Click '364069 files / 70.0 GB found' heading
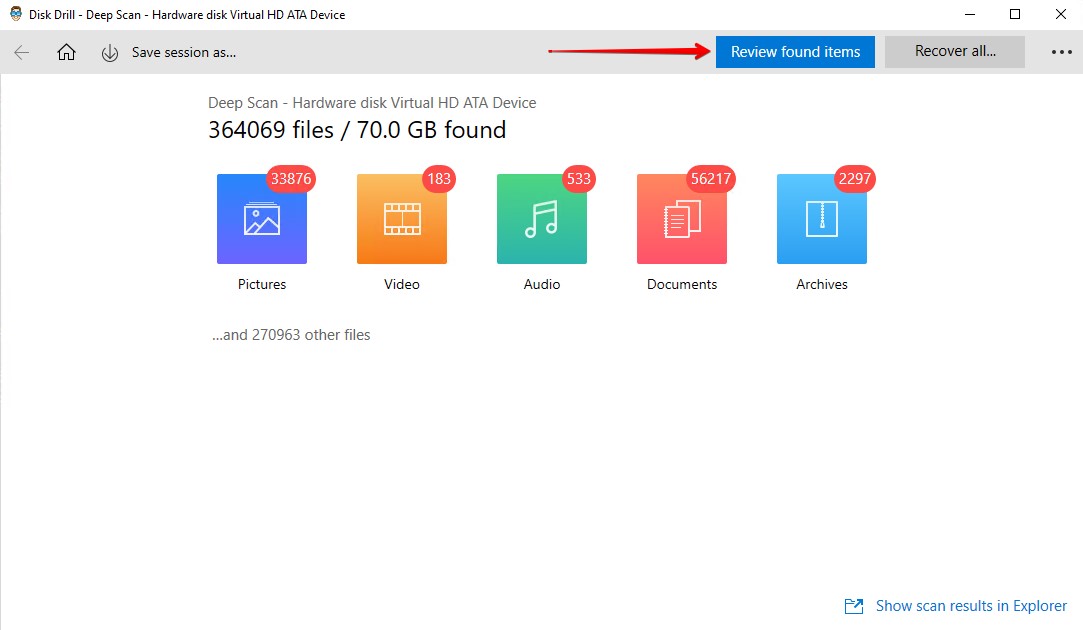 coord(357,130)
